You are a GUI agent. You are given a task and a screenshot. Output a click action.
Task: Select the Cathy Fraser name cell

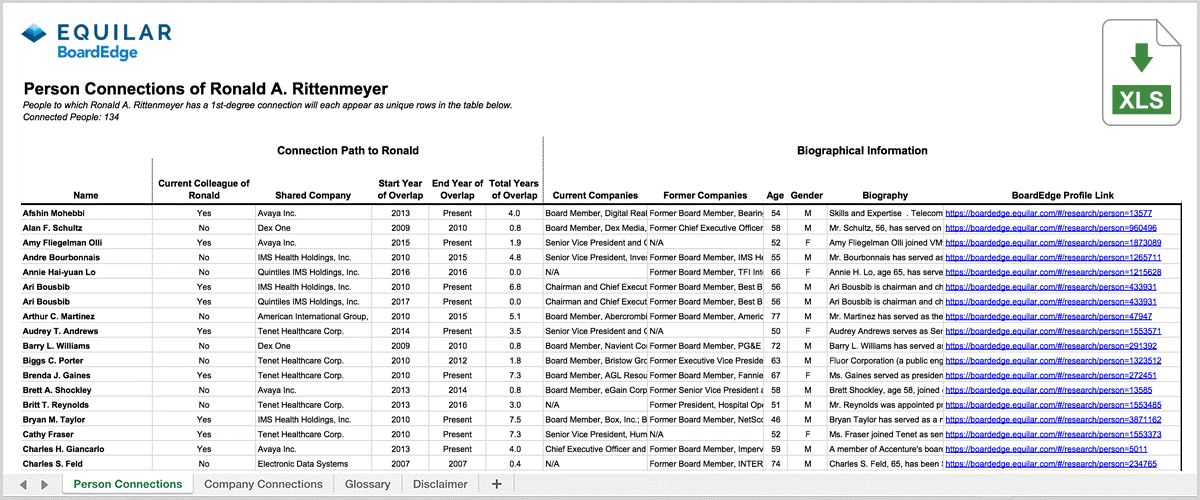point(86,435)
